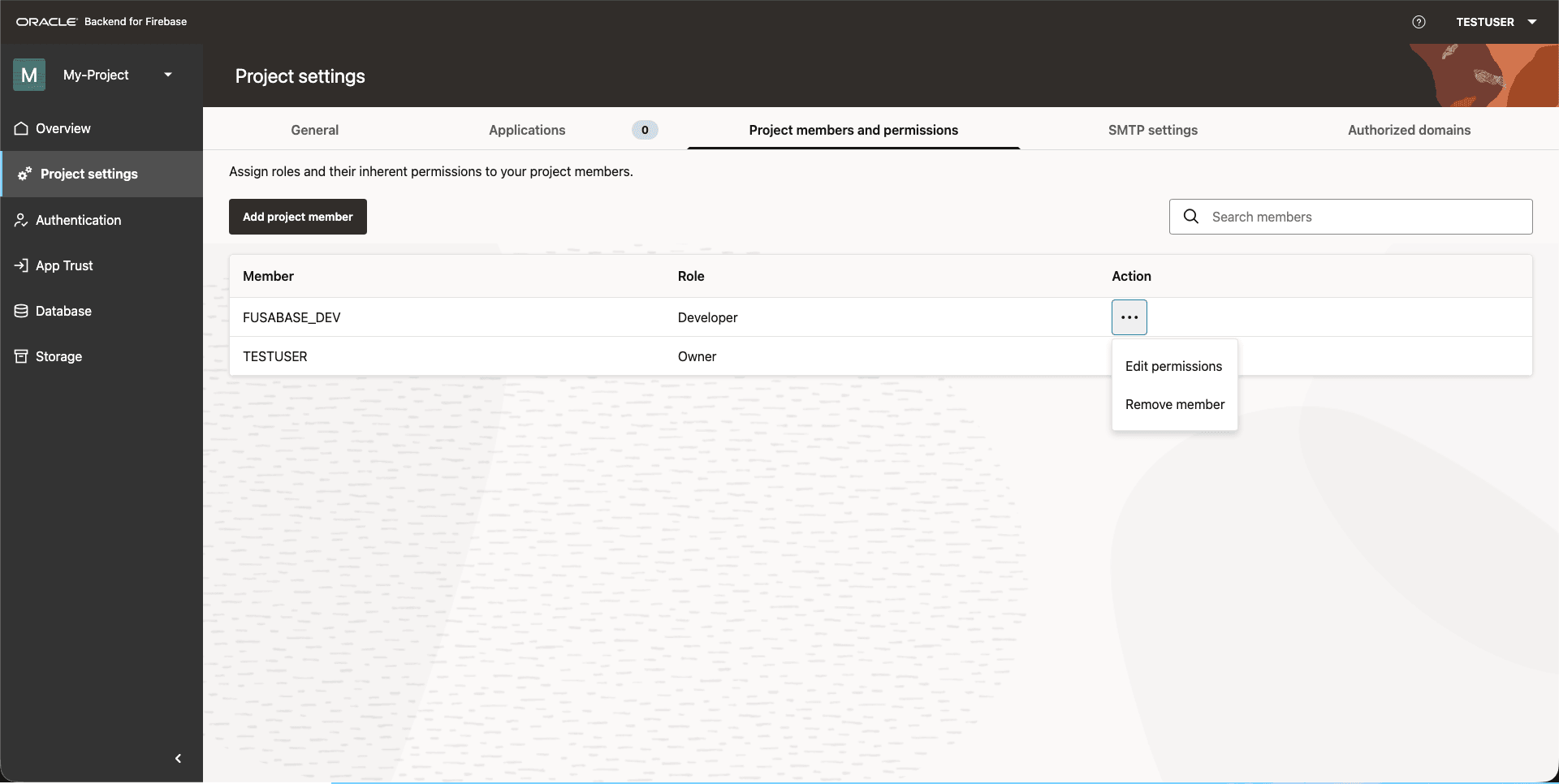
Task: Collapse the sidebar with chevron
Action: (178, 759)
